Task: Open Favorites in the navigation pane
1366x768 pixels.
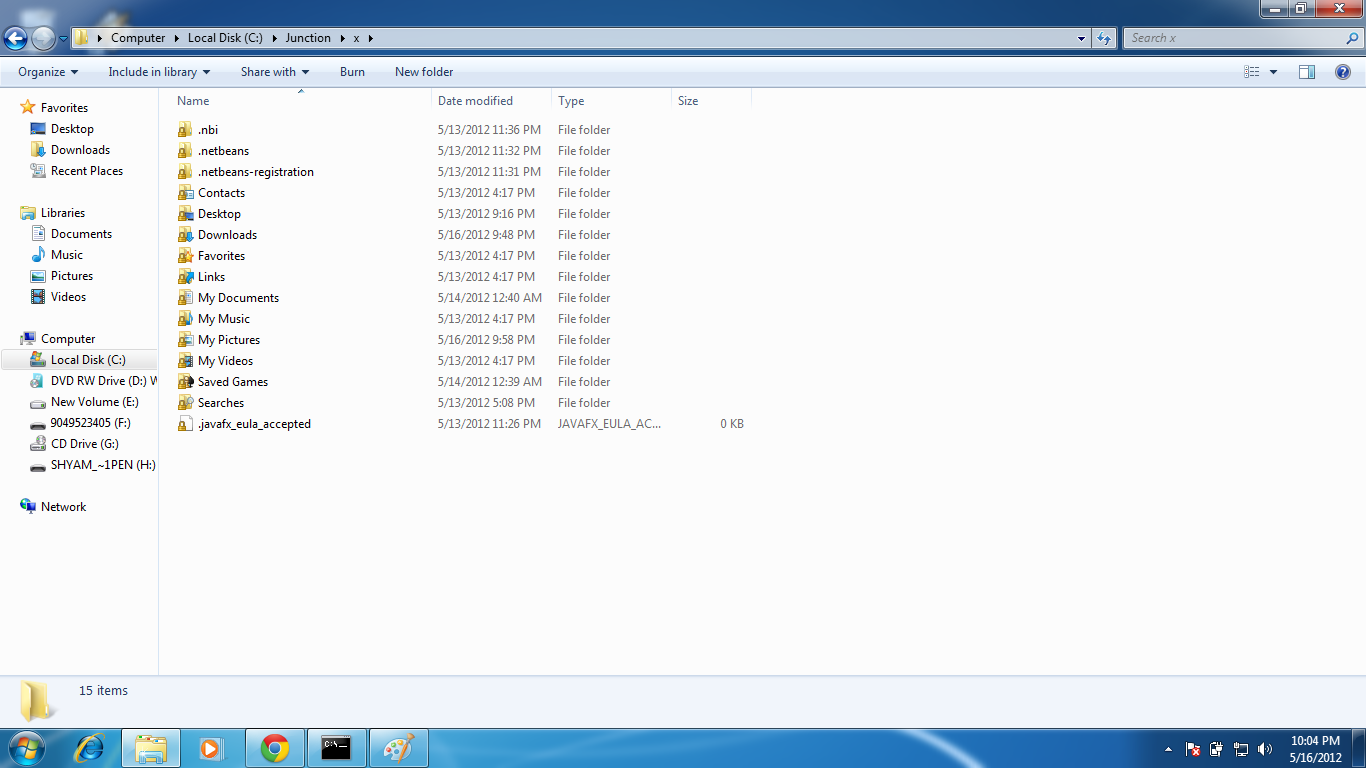Action: (x=64, y=108)
